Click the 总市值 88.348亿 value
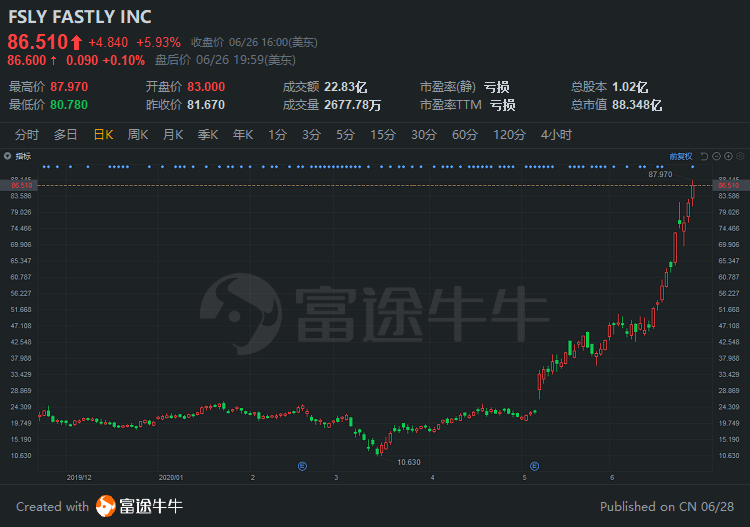The width and height of the screenshot is (750, 527). (637, 105)
